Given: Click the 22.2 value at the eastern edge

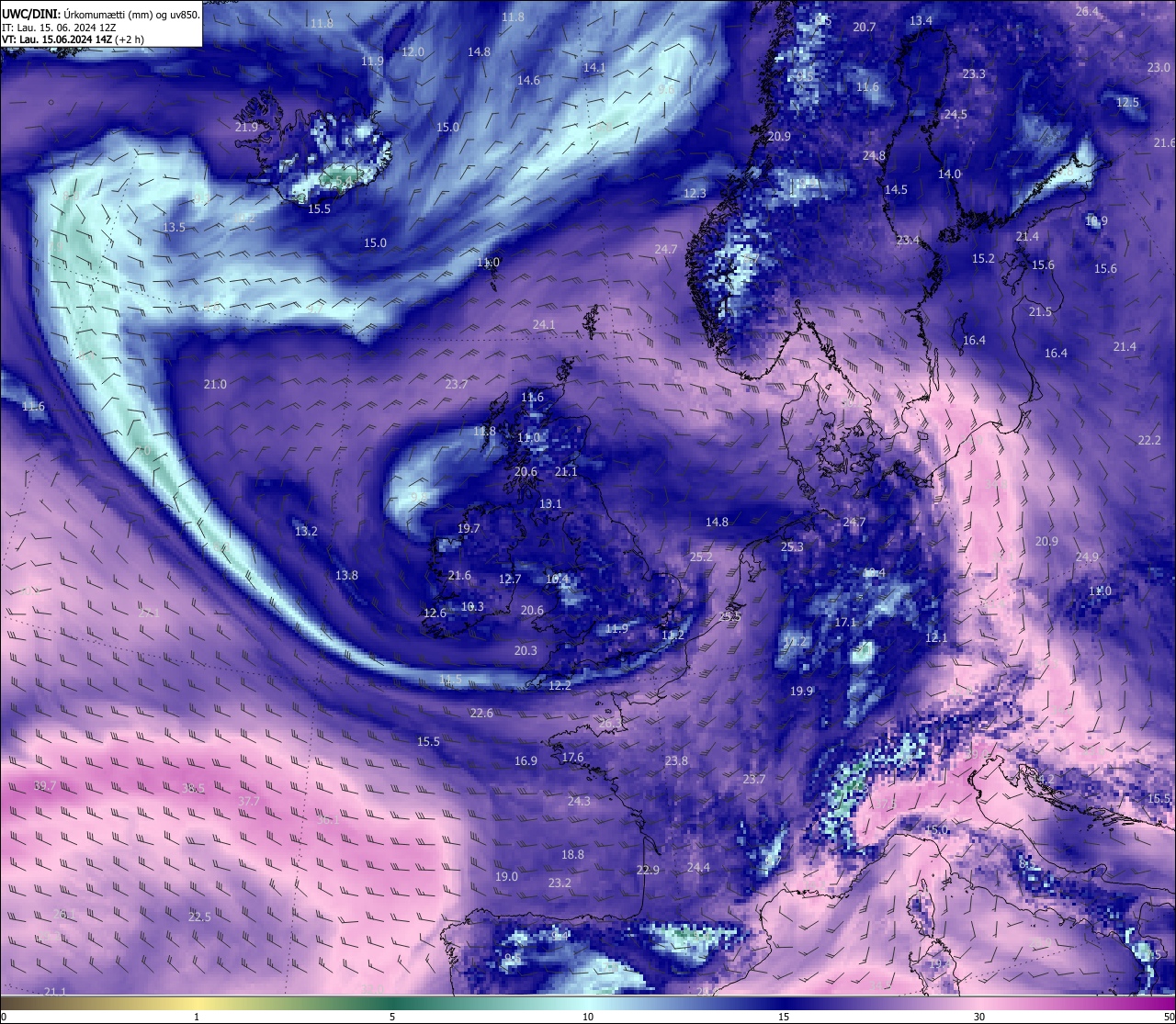Looking at the screenshot, I should [1149, 440].
